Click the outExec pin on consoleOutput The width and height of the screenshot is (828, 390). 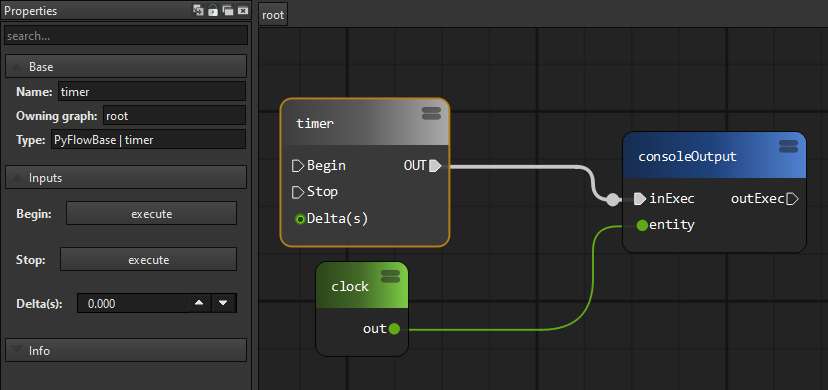pos(792,199)
